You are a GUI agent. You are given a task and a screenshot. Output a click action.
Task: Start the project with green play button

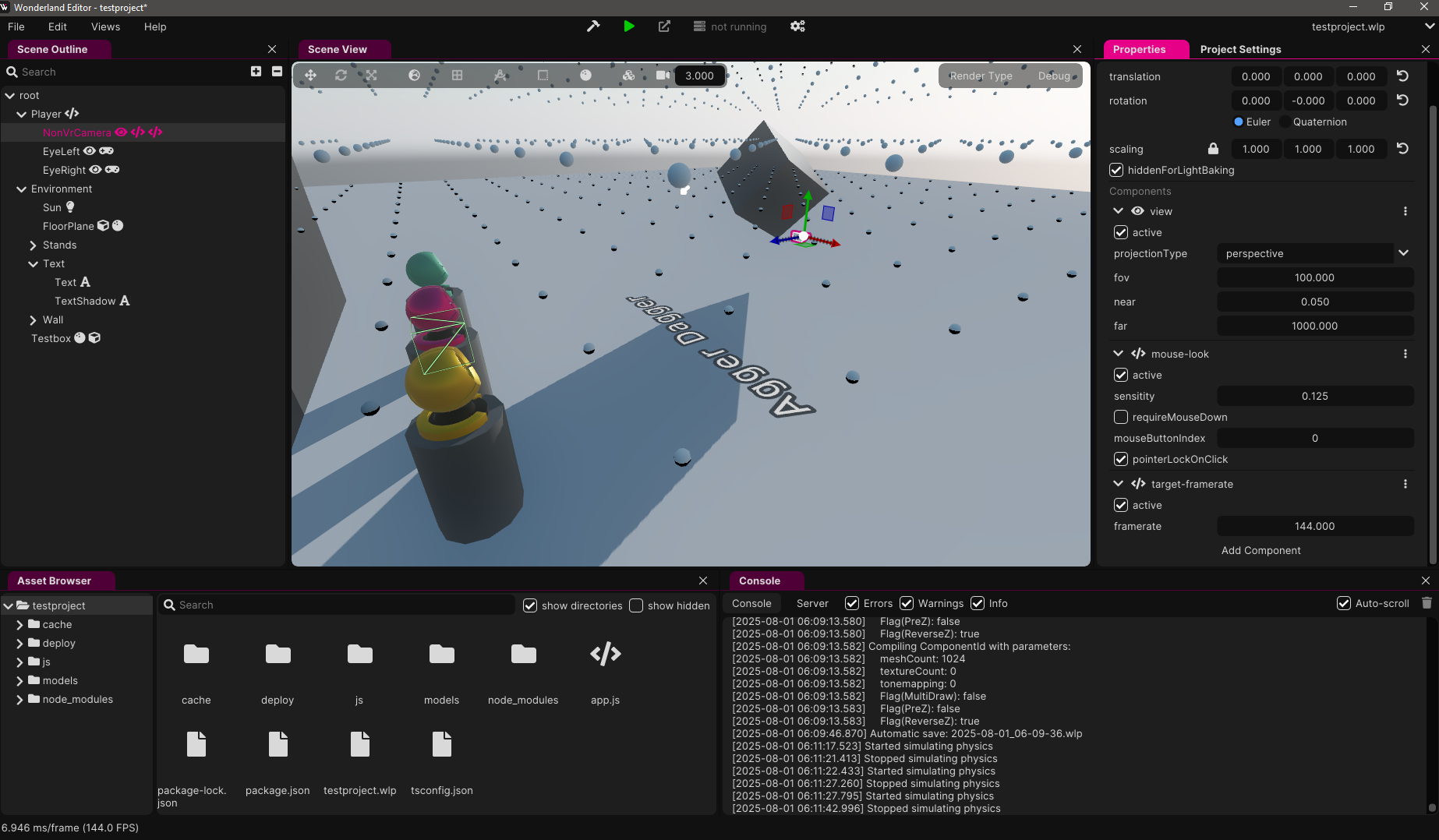point(629,26)
